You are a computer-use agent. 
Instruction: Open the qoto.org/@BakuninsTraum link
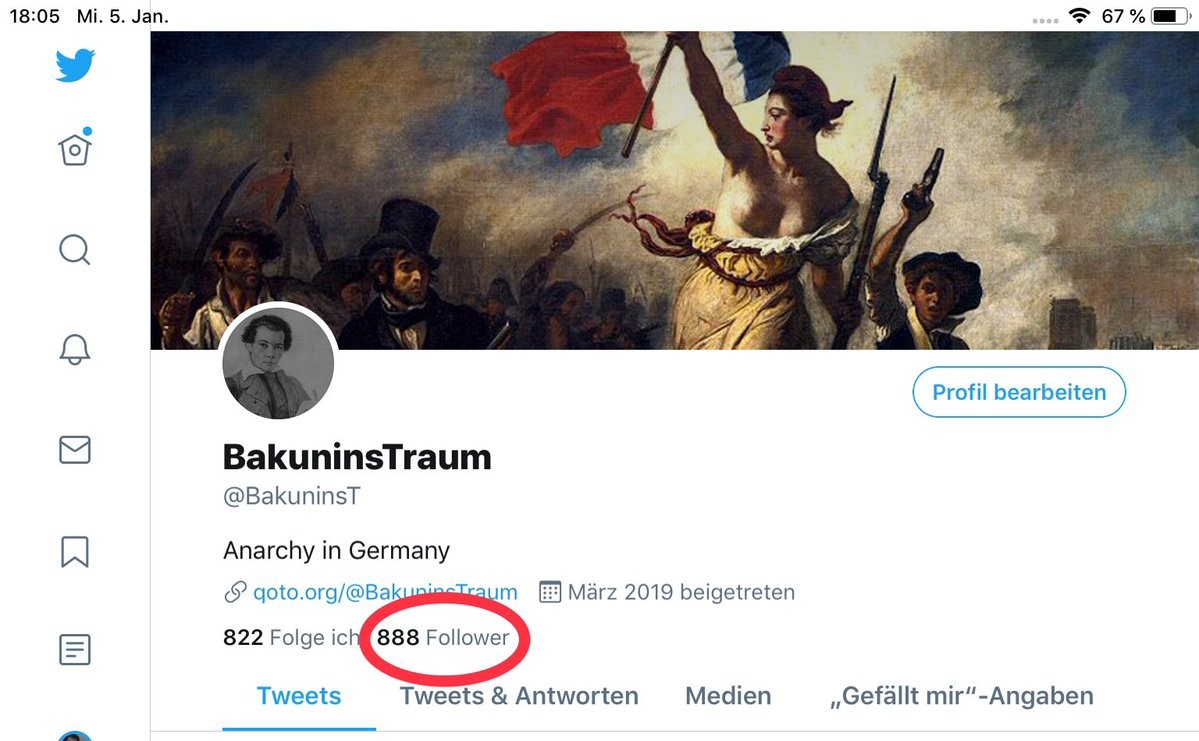point(385,592)
